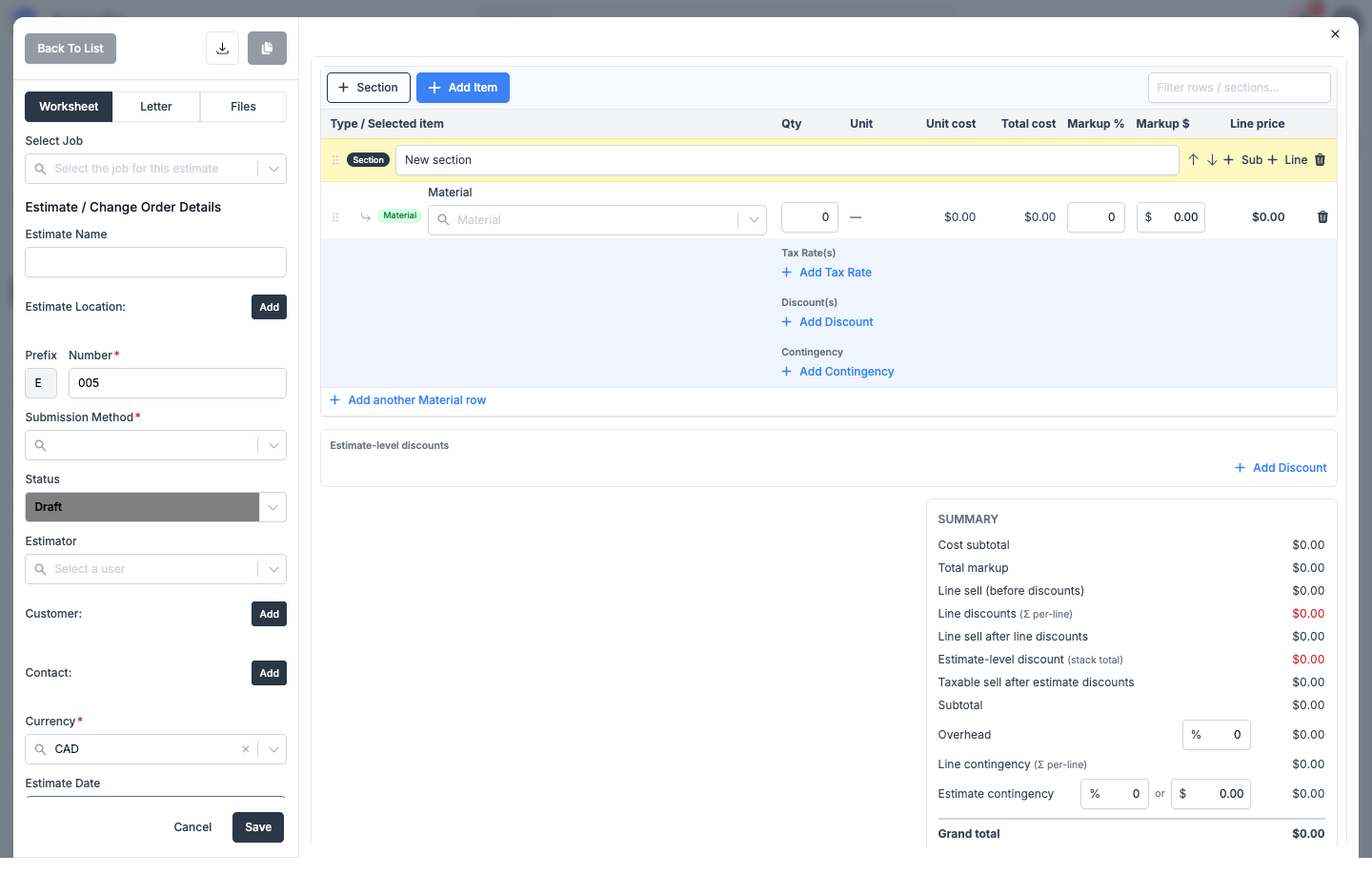Add a line Discount under Discount(s)
The width and height of the screenshot is (1372, 875).
827,322
